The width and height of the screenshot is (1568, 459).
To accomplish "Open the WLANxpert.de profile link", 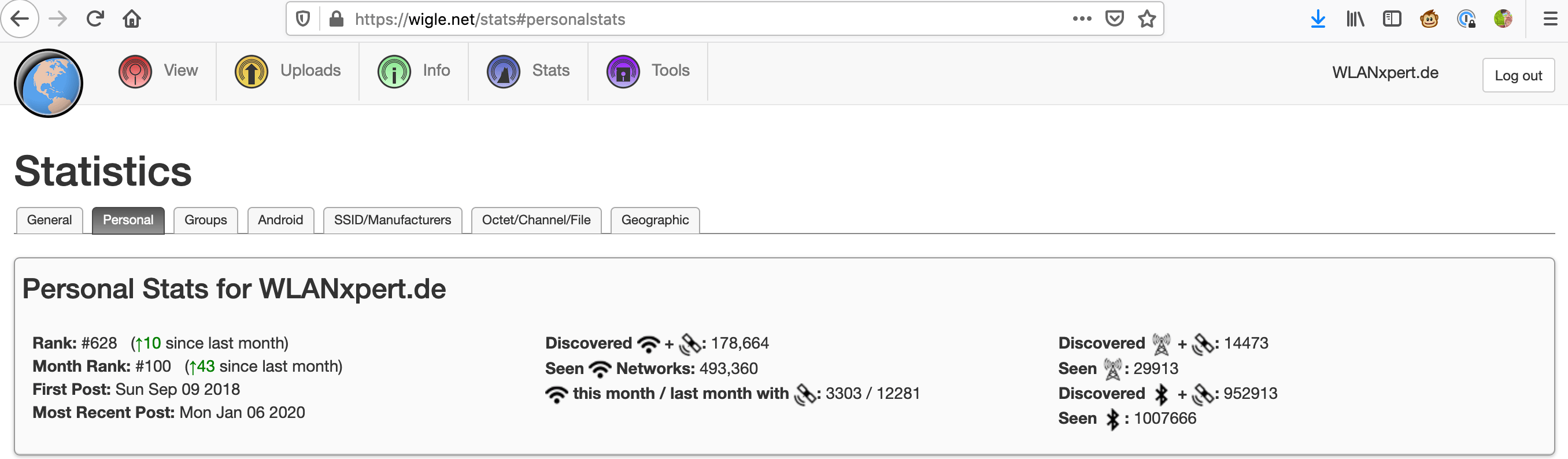I will [1385, 72].
